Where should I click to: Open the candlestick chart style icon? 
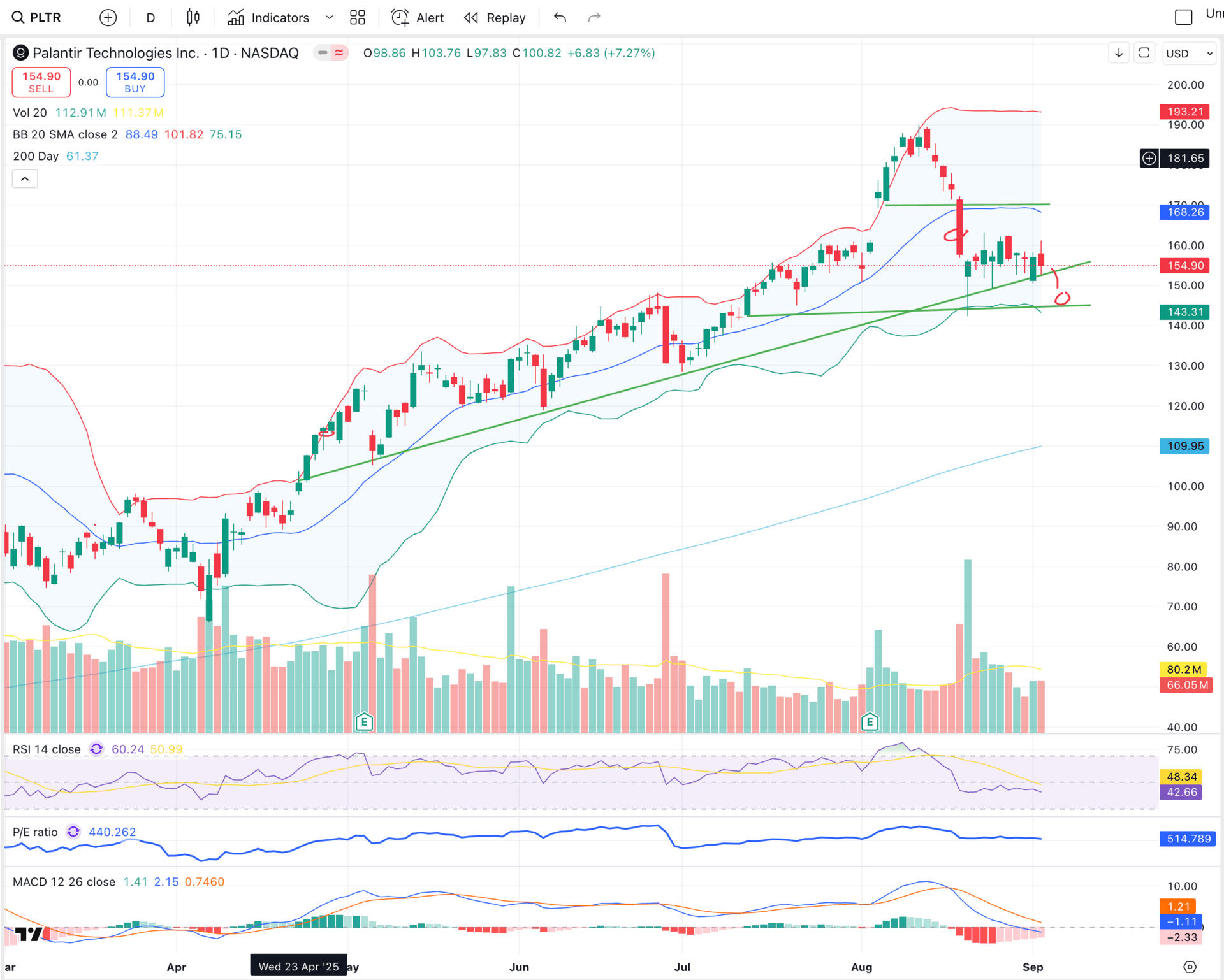click(193, 18)
